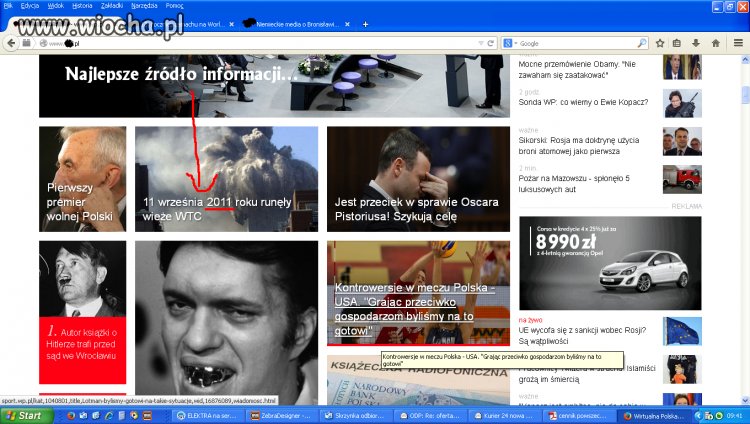Close the 'Niemieckie media o Bronisławi...' tab
The image size is (750, 424).
[347, 24]
